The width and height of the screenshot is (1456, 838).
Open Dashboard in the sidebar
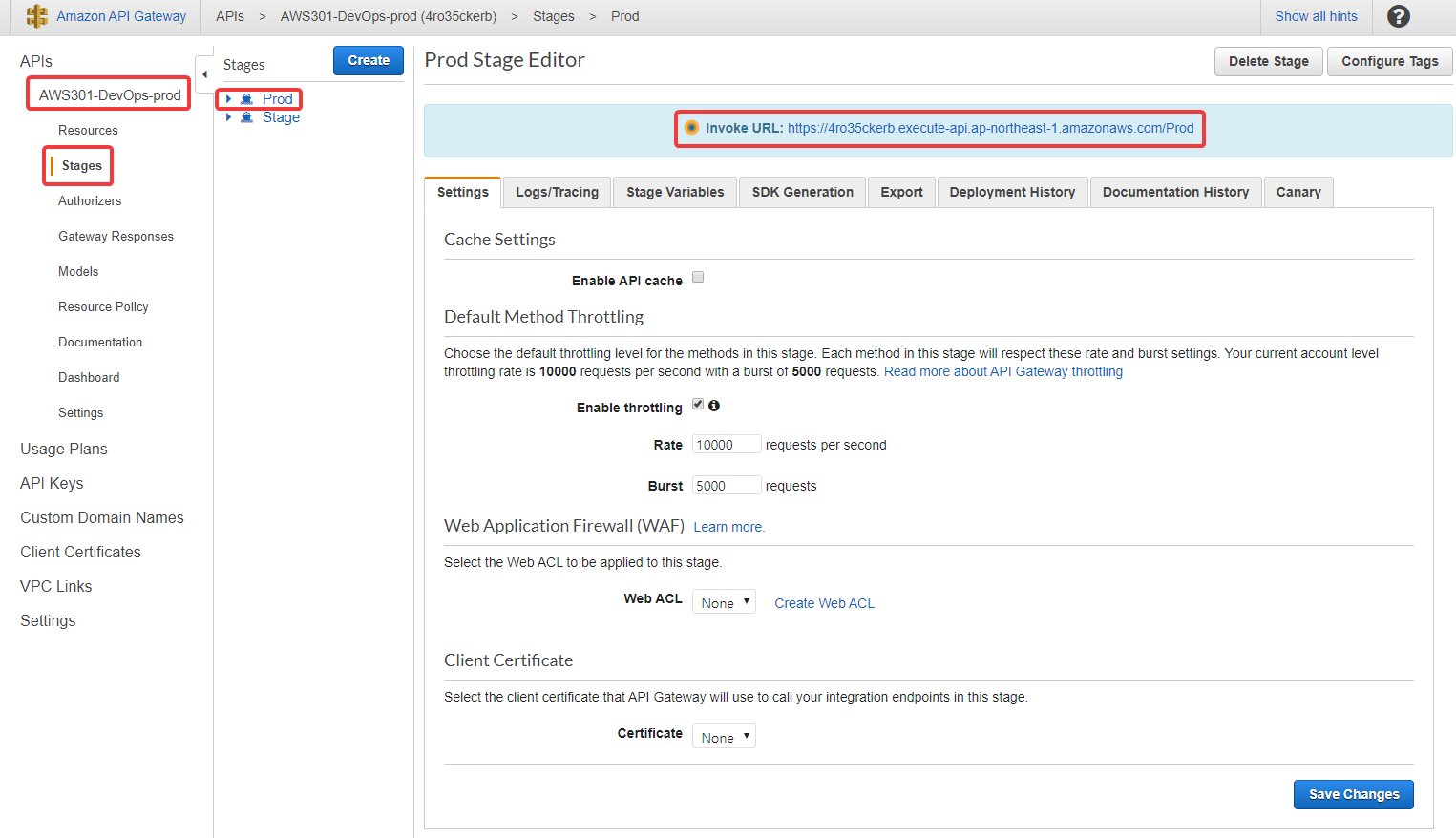point(89,377)
